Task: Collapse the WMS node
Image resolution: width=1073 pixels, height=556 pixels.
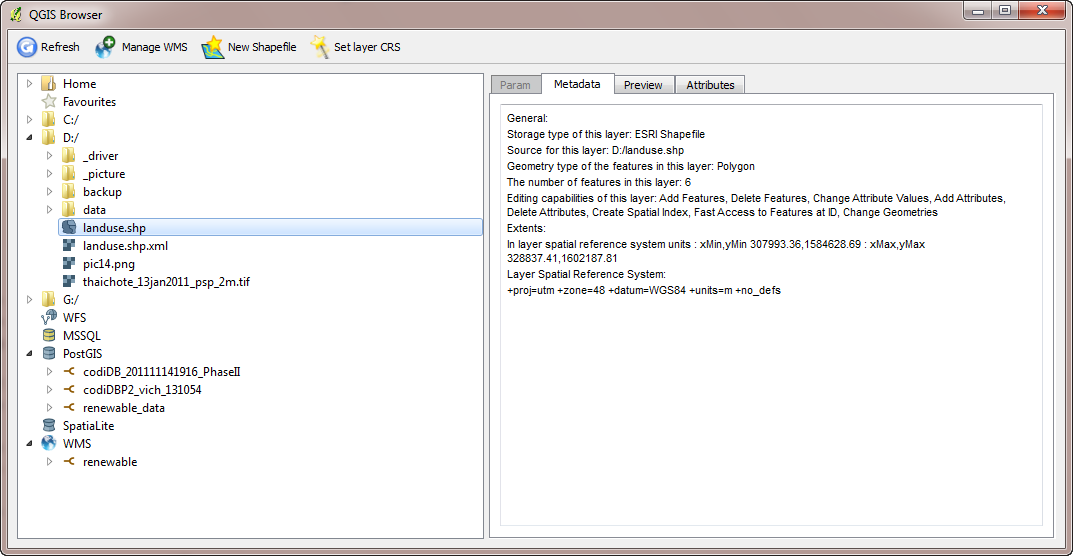Action: point(29,443)
